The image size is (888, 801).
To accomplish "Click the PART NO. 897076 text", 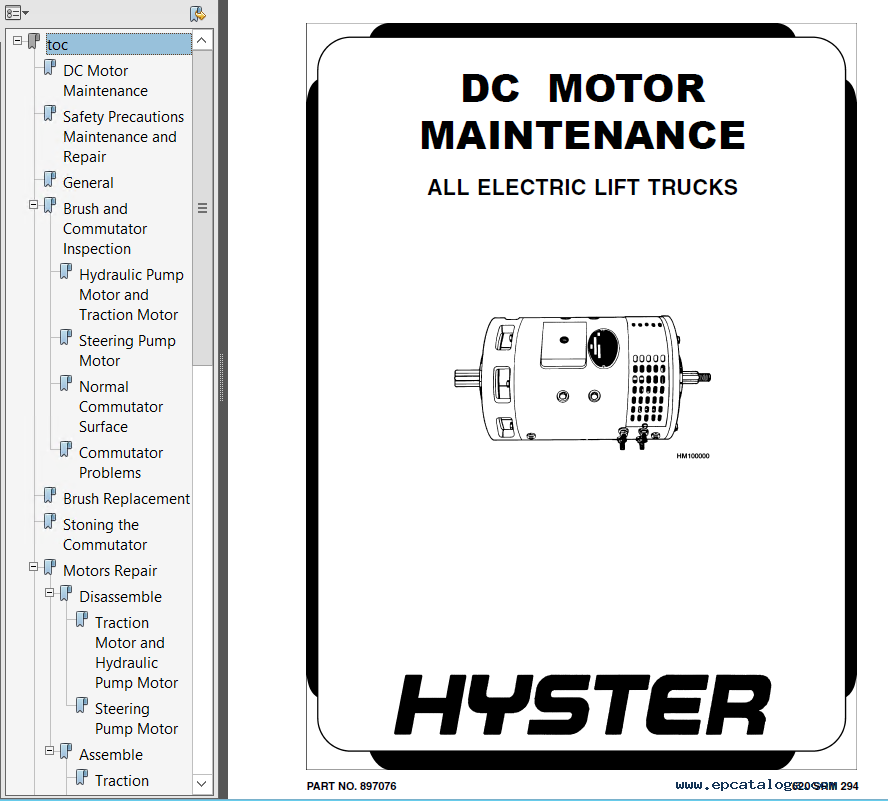I will coord(351,786).
